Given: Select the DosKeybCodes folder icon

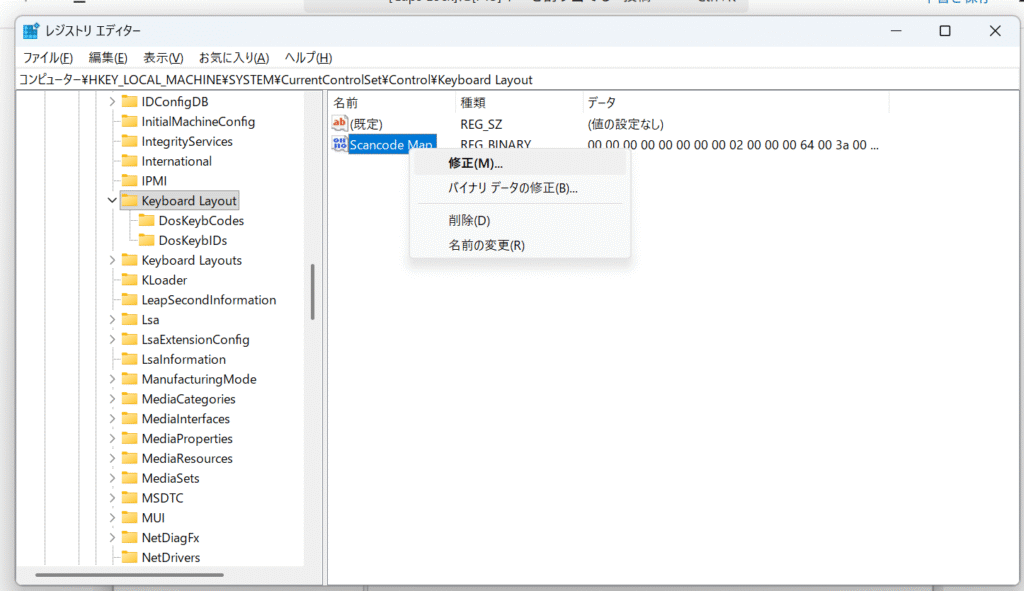Looking at the screenshot, I should click(146, 221).
